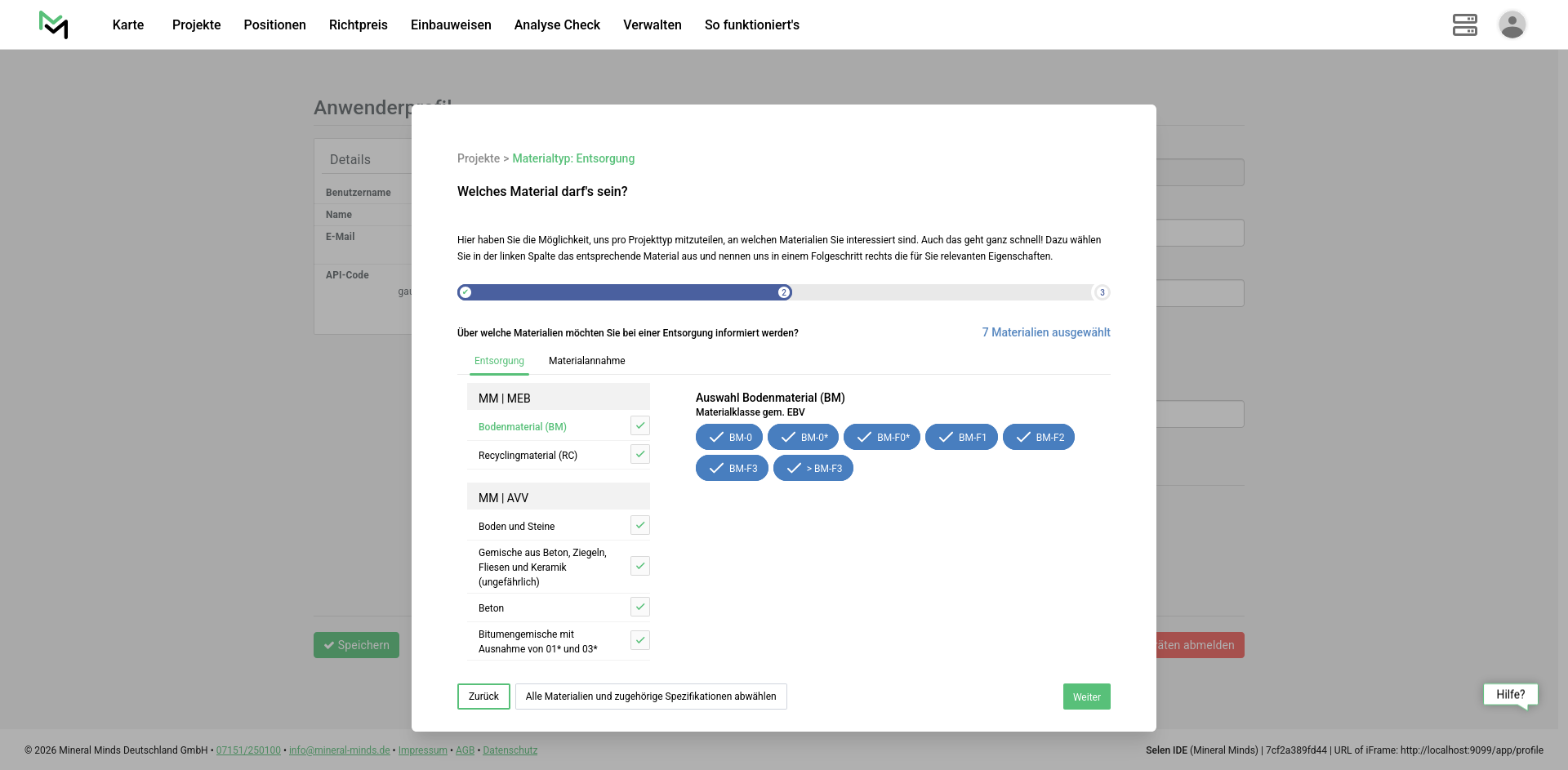Viewport: 1568px width, 770px height.
Task: Open the Hilfe? chat bubble
Action: tap(1510, 695)
